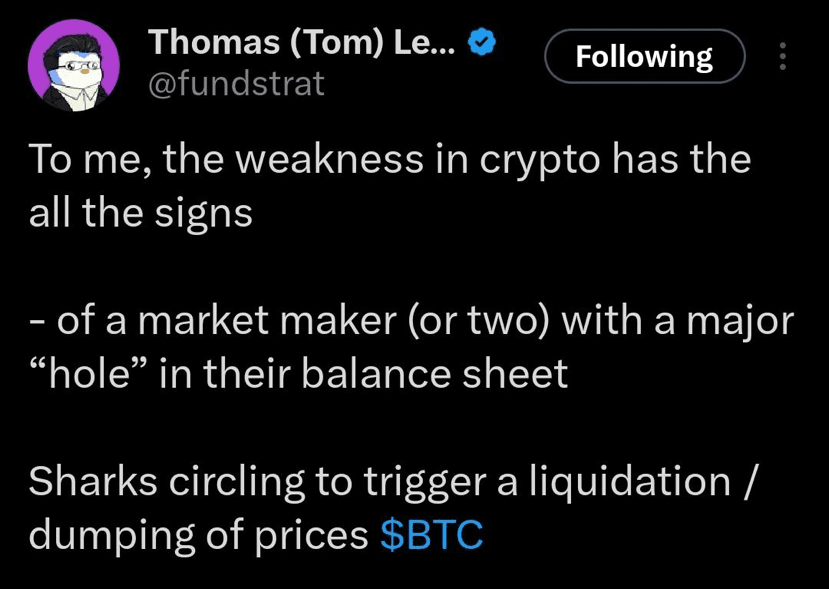
Task: Click the text "dumping of prices"
Action: pyautogui.click(x=198, y=536)
